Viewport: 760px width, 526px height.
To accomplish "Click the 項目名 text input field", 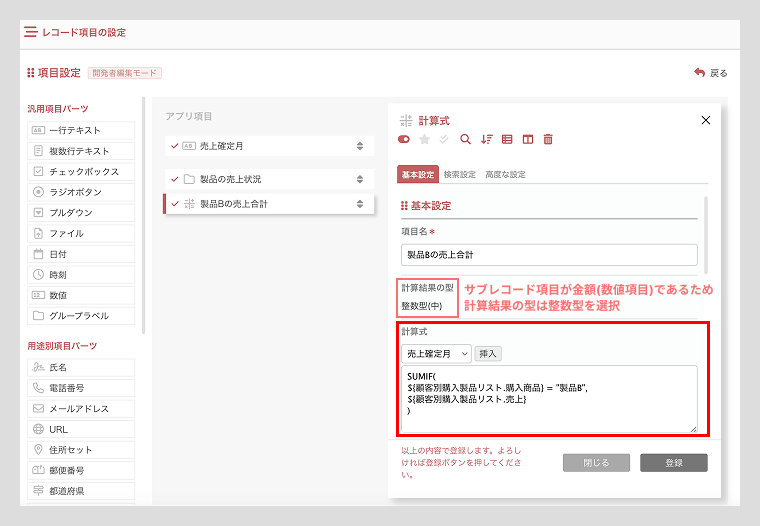I will (549, 254).
